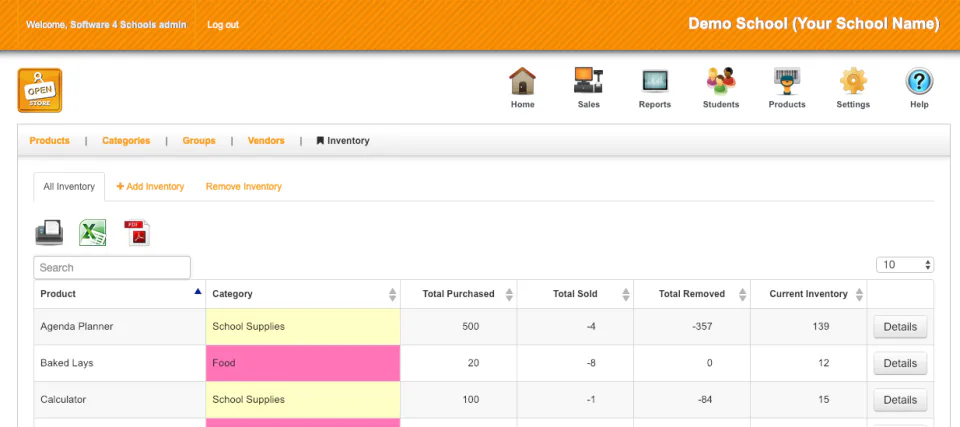Sort by Total Sold arrows
Screen dimensions: 960x427
pyautogui.click(x=626, y=294)
